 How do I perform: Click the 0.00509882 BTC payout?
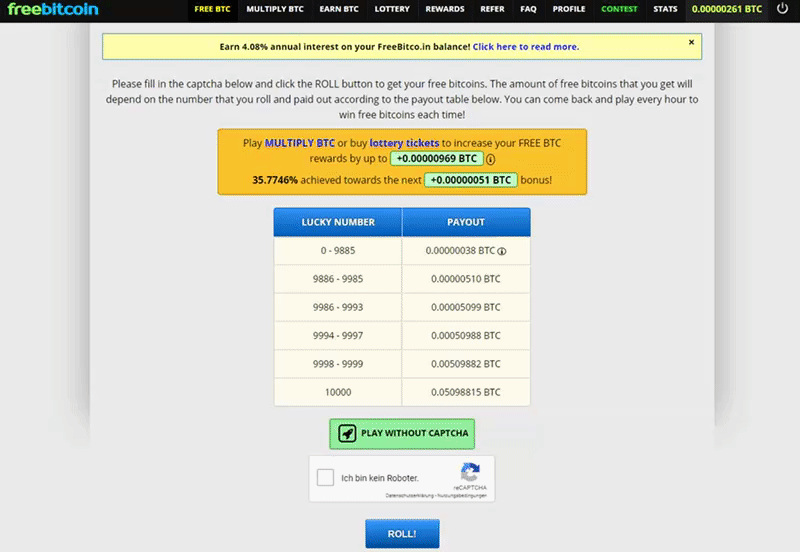tap(466, 364)
